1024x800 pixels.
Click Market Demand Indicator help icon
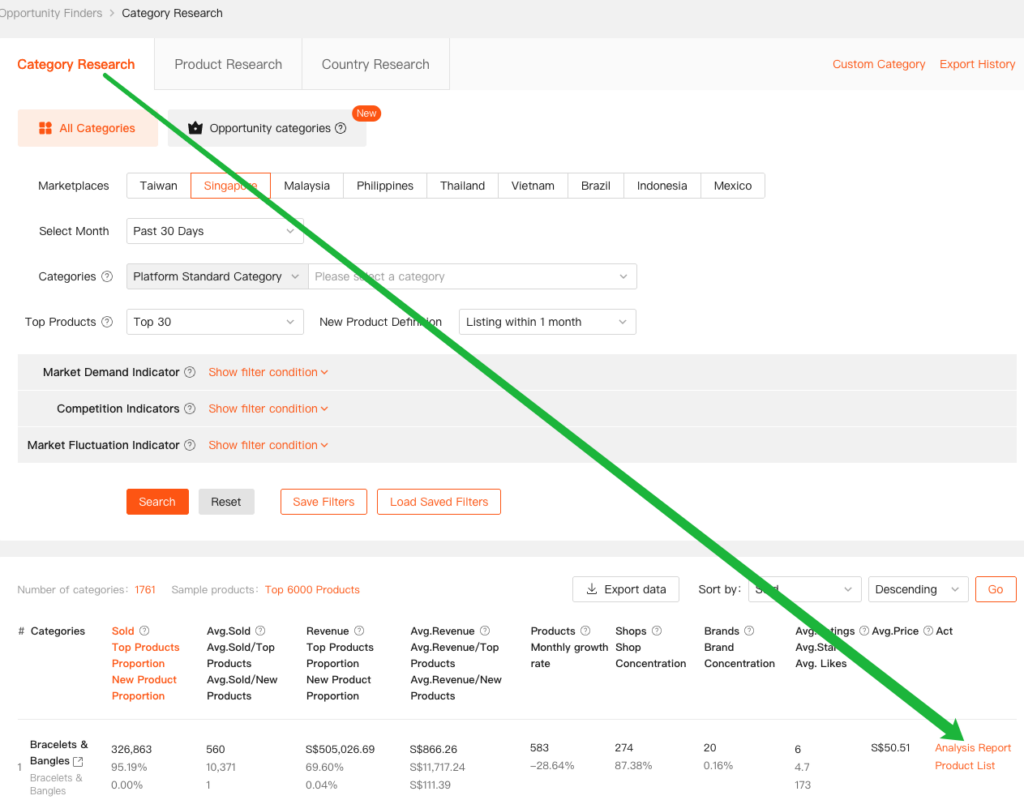click(x=190, y=372)
